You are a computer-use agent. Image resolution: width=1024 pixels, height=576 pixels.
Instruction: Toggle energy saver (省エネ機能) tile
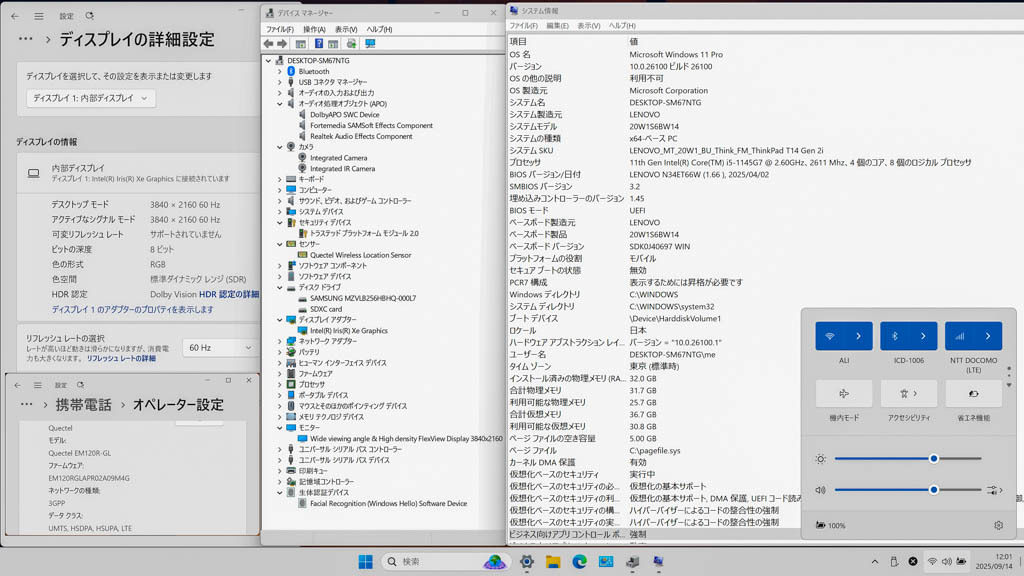[x=973, y=394]
